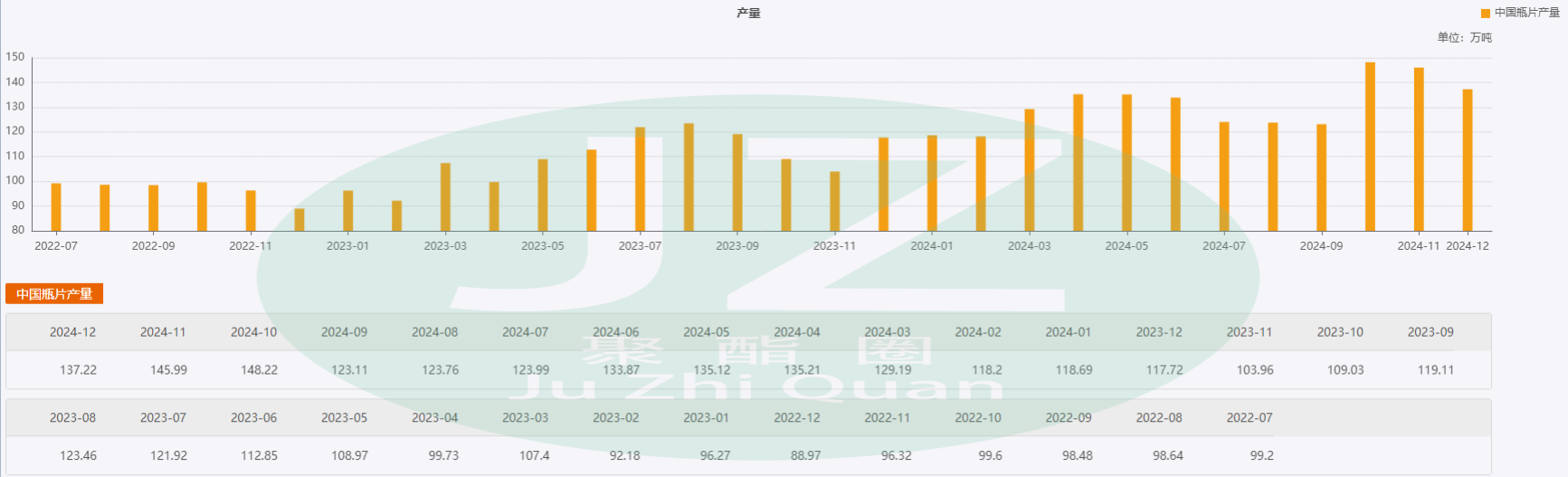Click the 2024-09 label on the x-axis
The image size is (1568, 477).
click(1321, 246)
